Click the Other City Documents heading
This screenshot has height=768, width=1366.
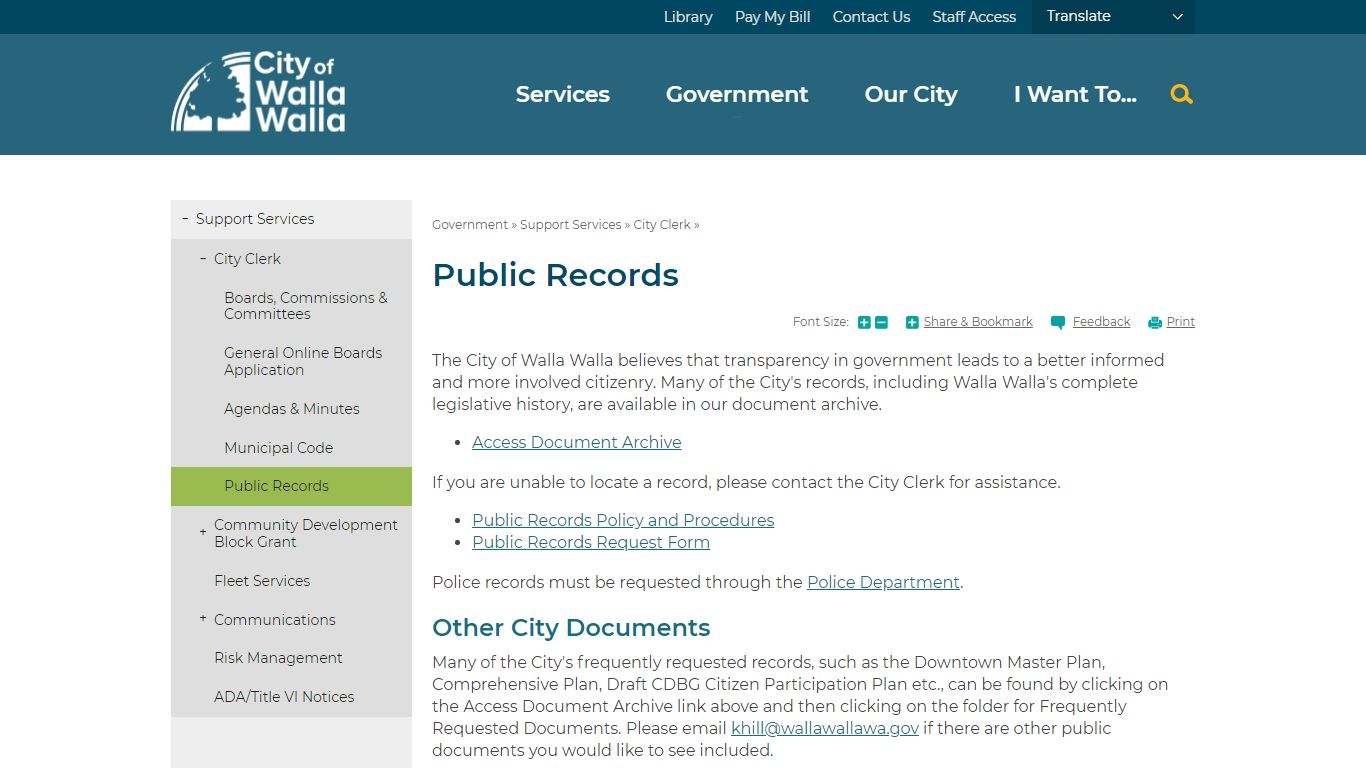point(571,628)
